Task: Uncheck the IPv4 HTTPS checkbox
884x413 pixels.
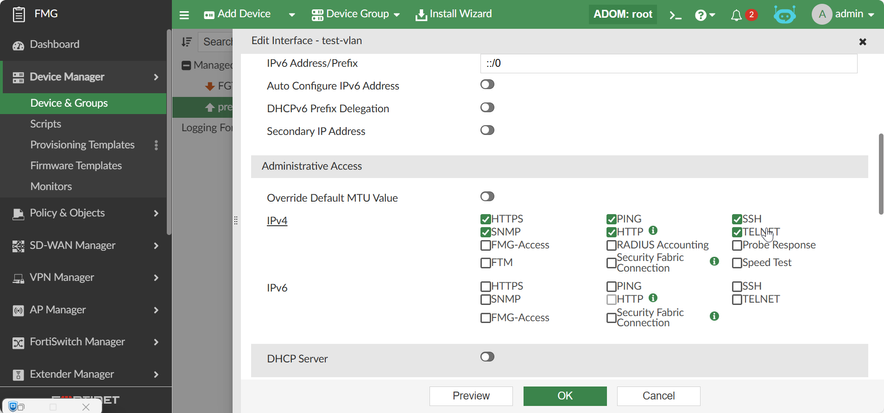Action: pyautogui.click(x=486, y=219)
